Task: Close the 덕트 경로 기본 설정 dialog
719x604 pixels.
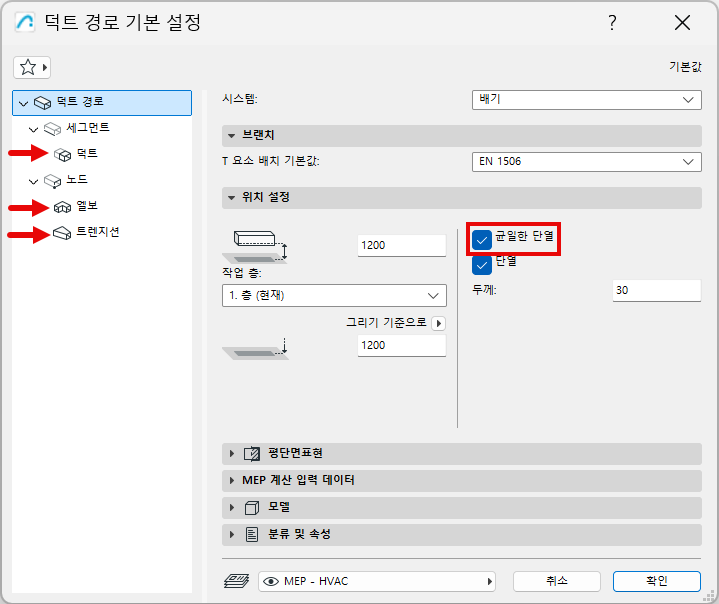Action: click(682, 22)
